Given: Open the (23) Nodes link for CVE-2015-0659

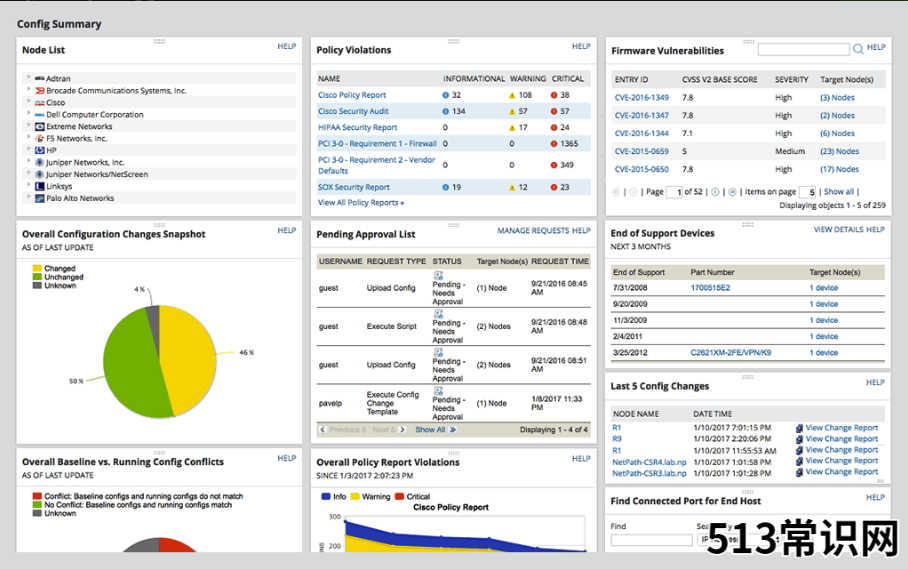Looking at the screenshot, I should pos(839,151).
